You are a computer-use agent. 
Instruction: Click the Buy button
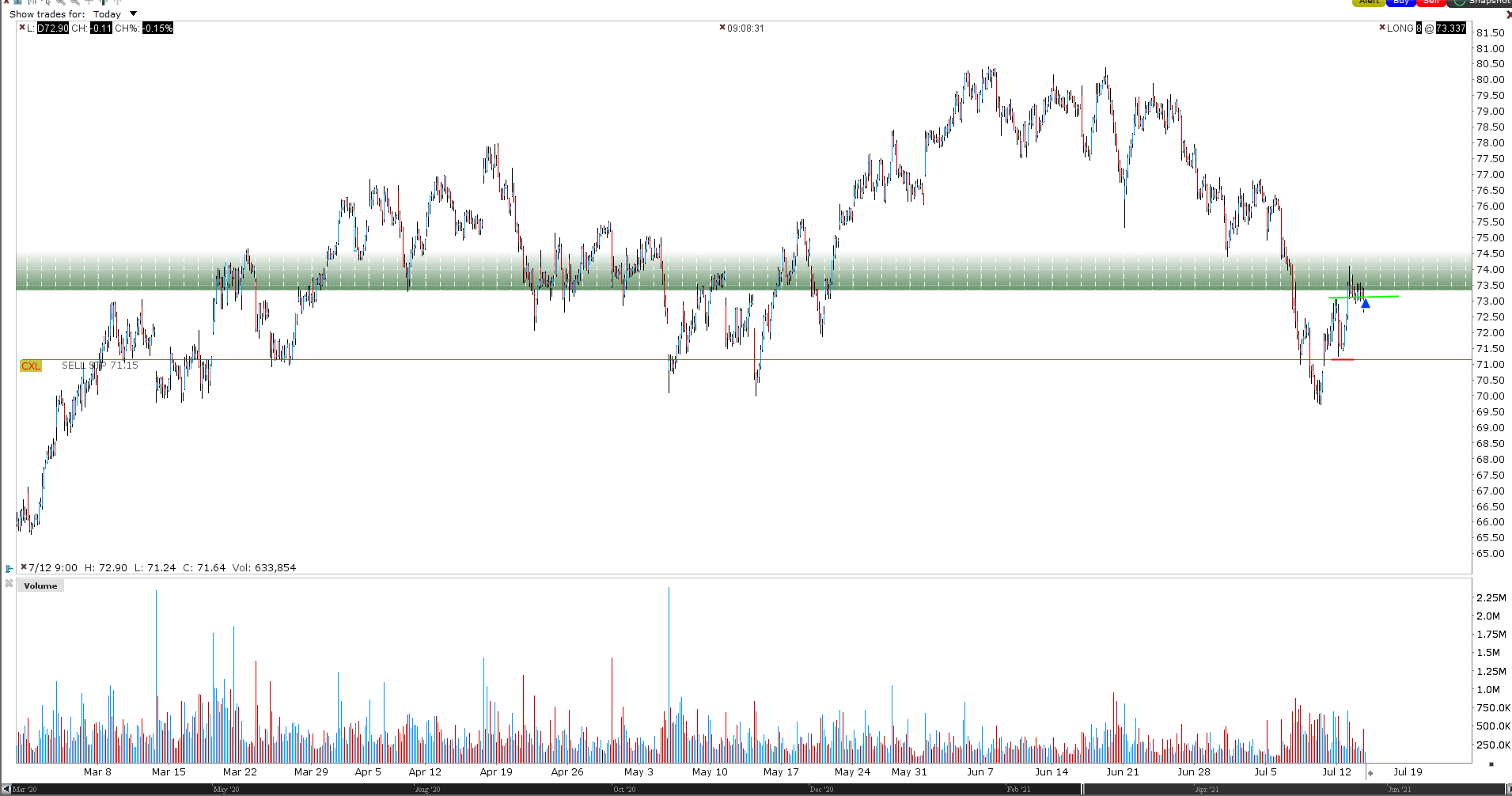click(1401, 2)
